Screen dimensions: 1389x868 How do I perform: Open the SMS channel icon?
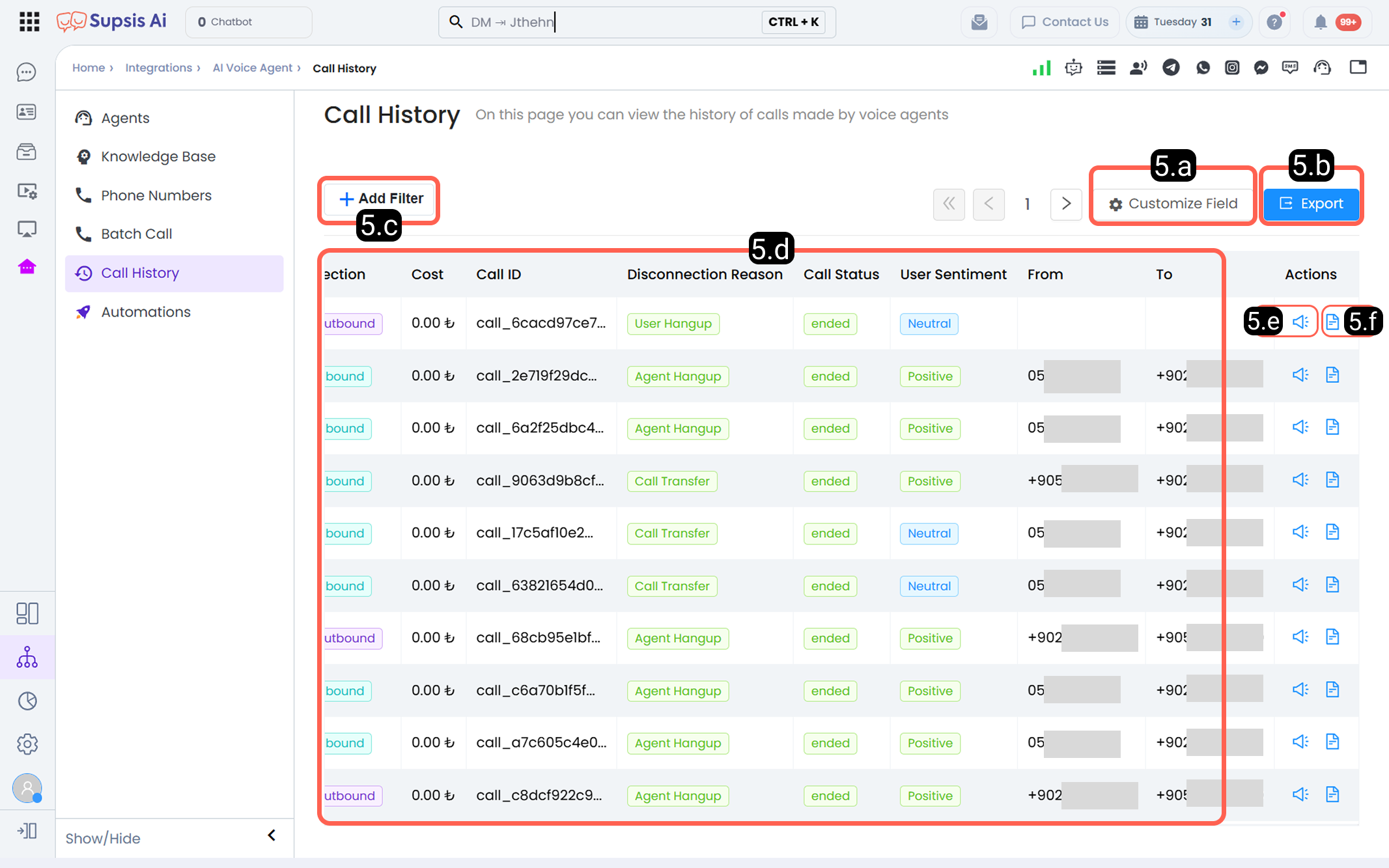coord(1290,68)
